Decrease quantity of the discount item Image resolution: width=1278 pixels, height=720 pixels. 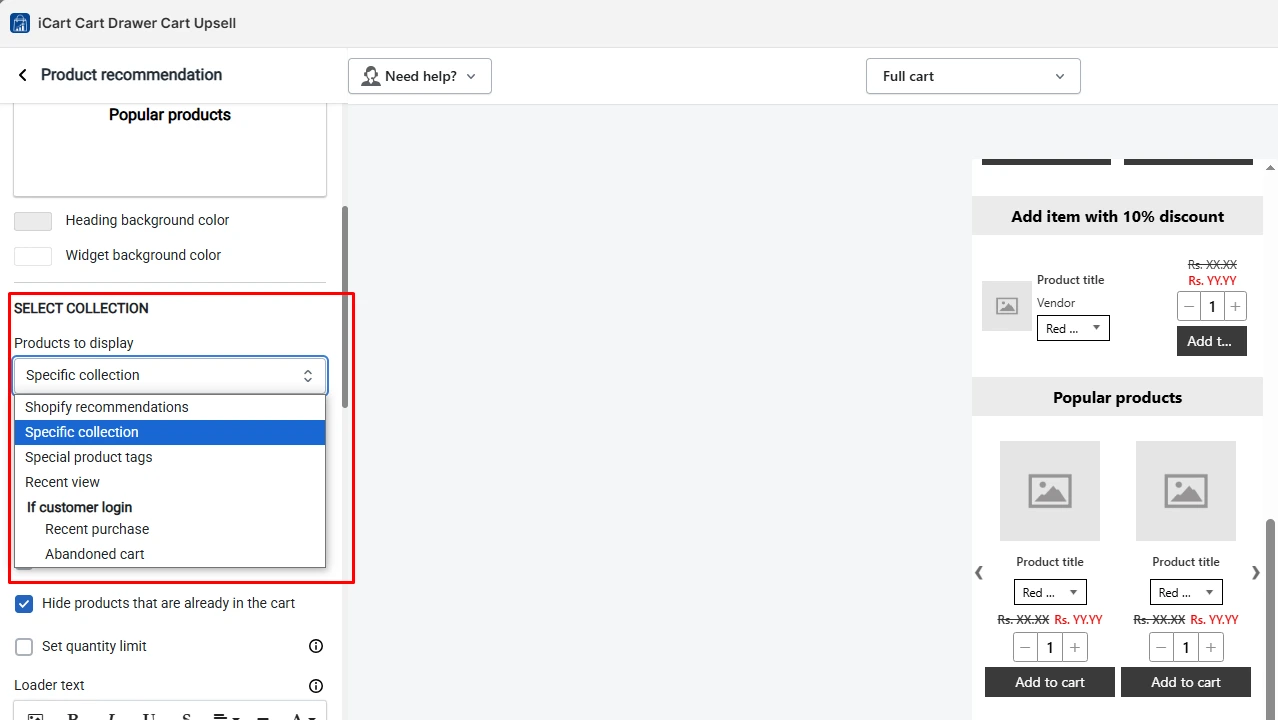1189,307
